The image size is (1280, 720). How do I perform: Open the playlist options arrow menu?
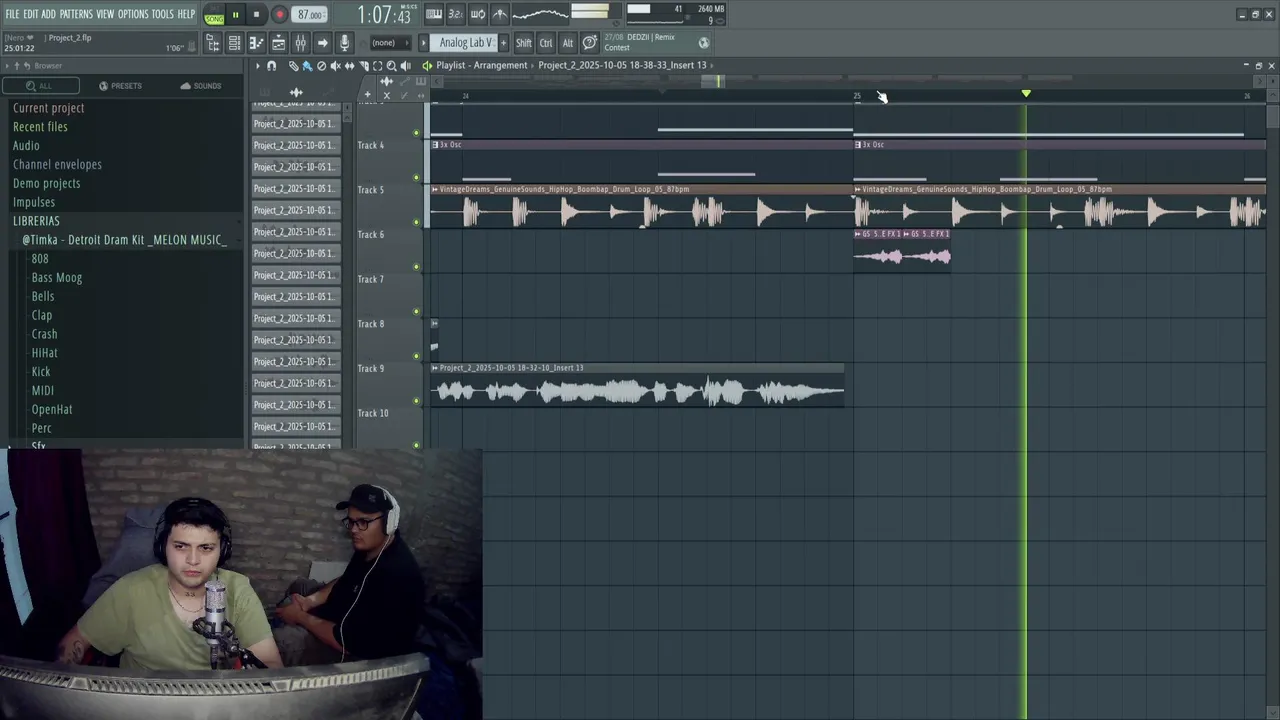(x=257, y=66)
